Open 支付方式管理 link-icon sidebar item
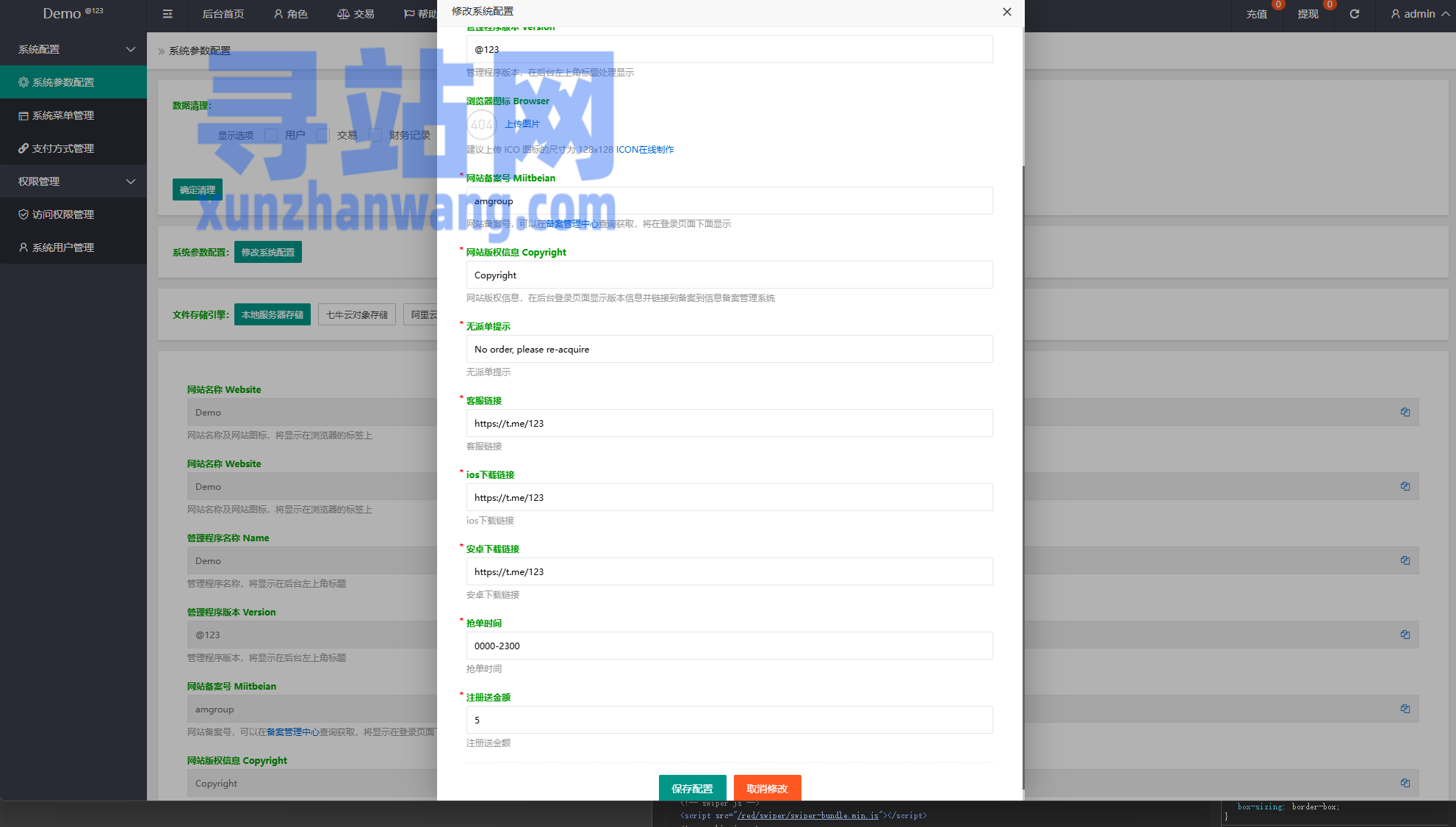1456x827 pixels. pos(63,148)
